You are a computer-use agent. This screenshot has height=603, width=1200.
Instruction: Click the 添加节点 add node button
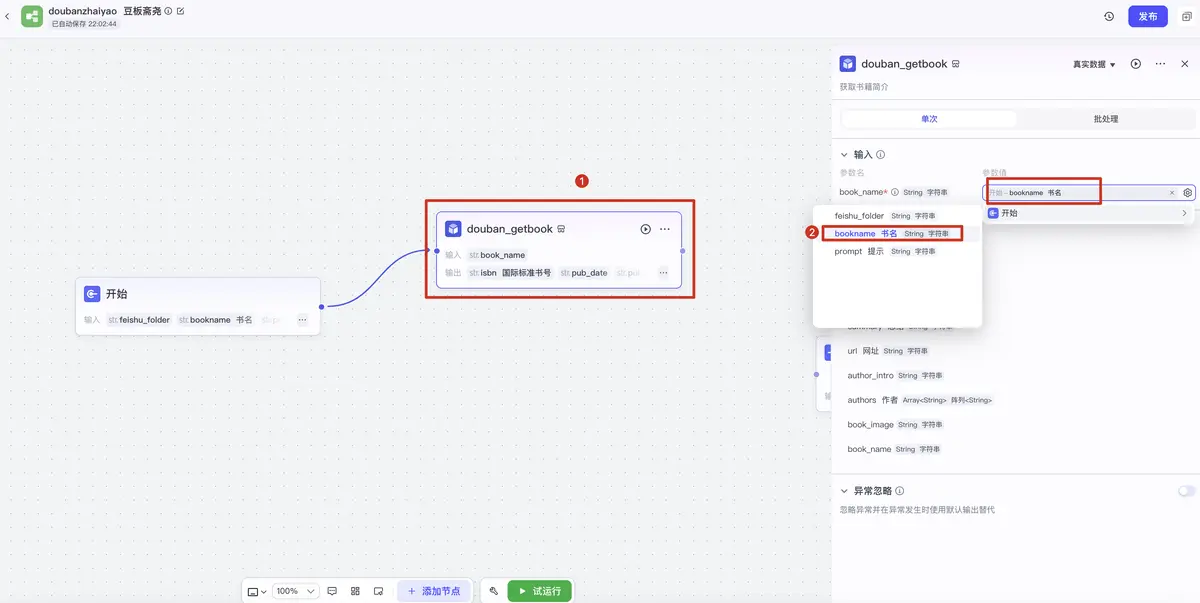tap(434, 591)
